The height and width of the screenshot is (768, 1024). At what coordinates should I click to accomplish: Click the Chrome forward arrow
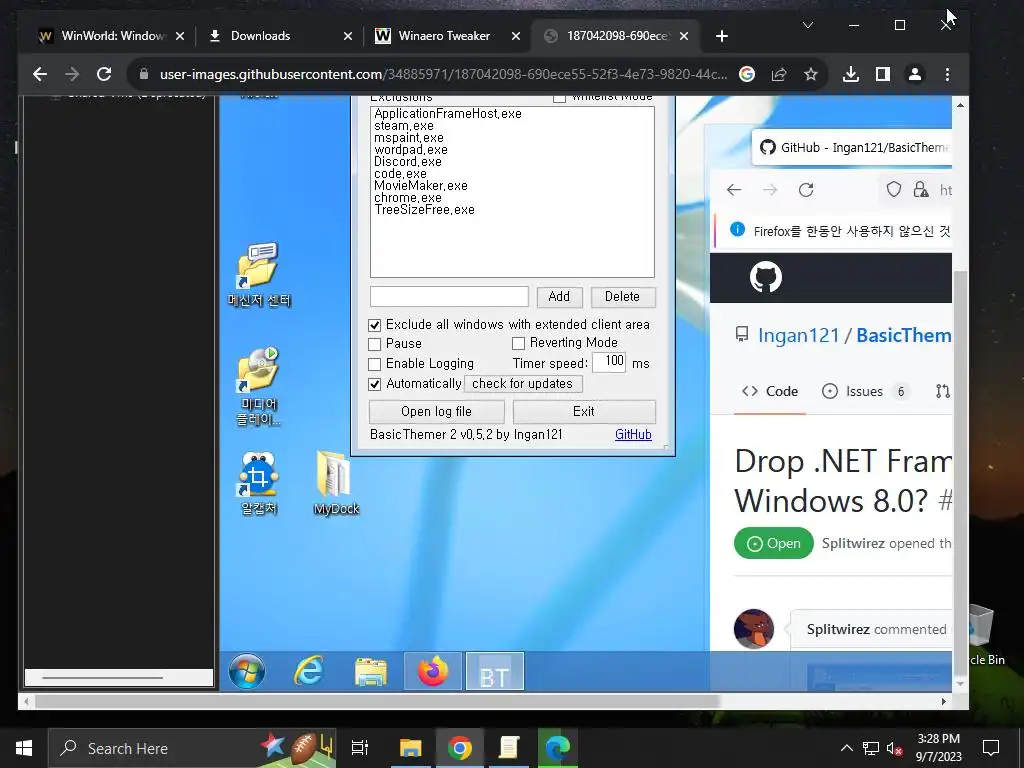(x=72, y=74)
